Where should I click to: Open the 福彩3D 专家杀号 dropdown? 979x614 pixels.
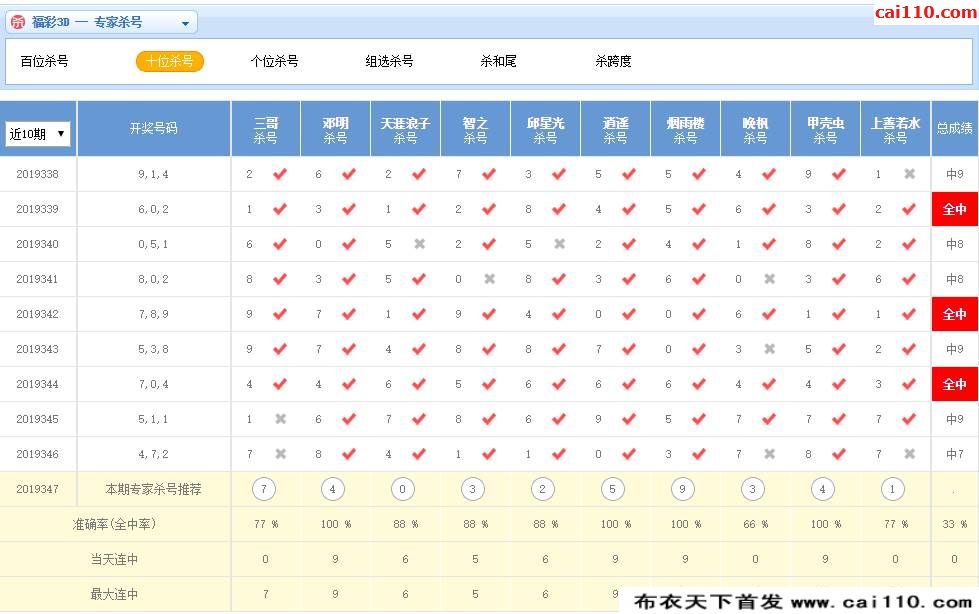pos(102,22)
